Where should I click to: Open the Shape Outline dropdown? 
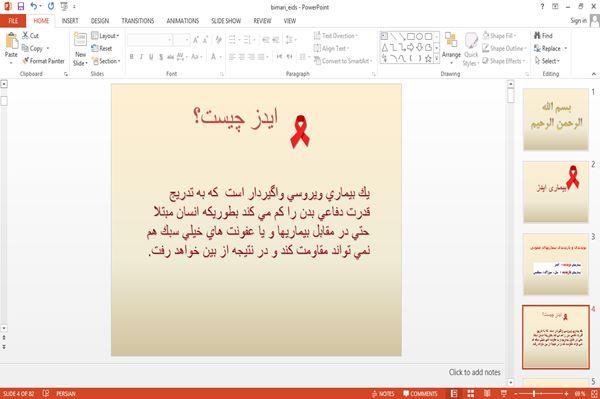(x=504, y=48)
